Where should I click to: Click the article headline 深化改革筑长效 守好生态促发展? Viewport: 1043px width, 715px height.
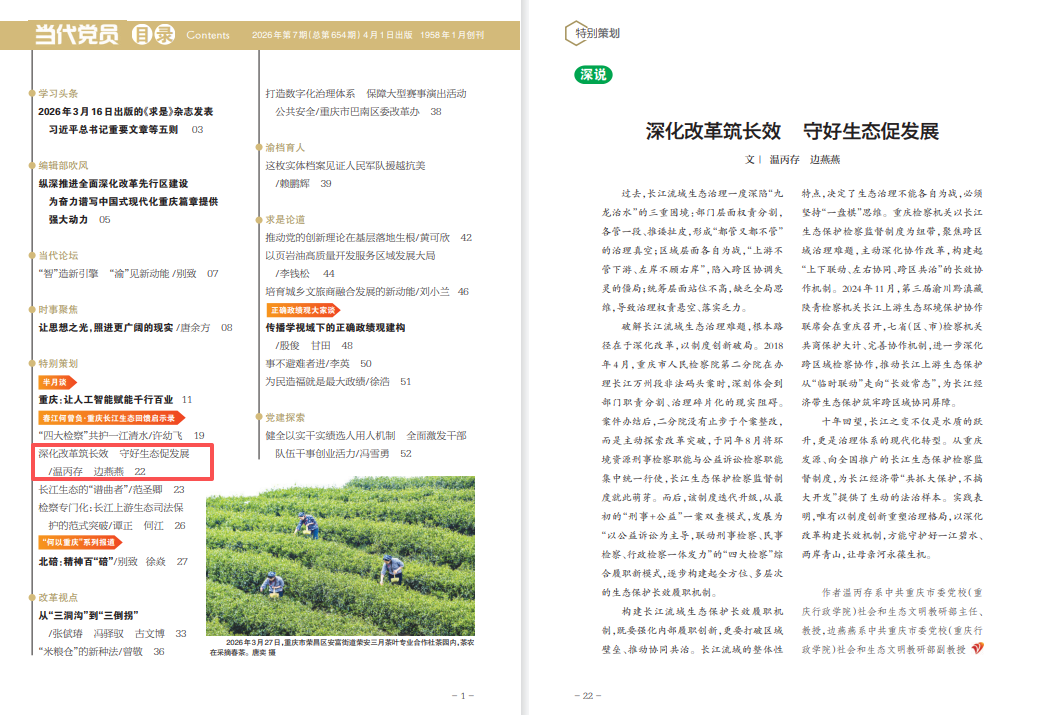pos(792,132)
